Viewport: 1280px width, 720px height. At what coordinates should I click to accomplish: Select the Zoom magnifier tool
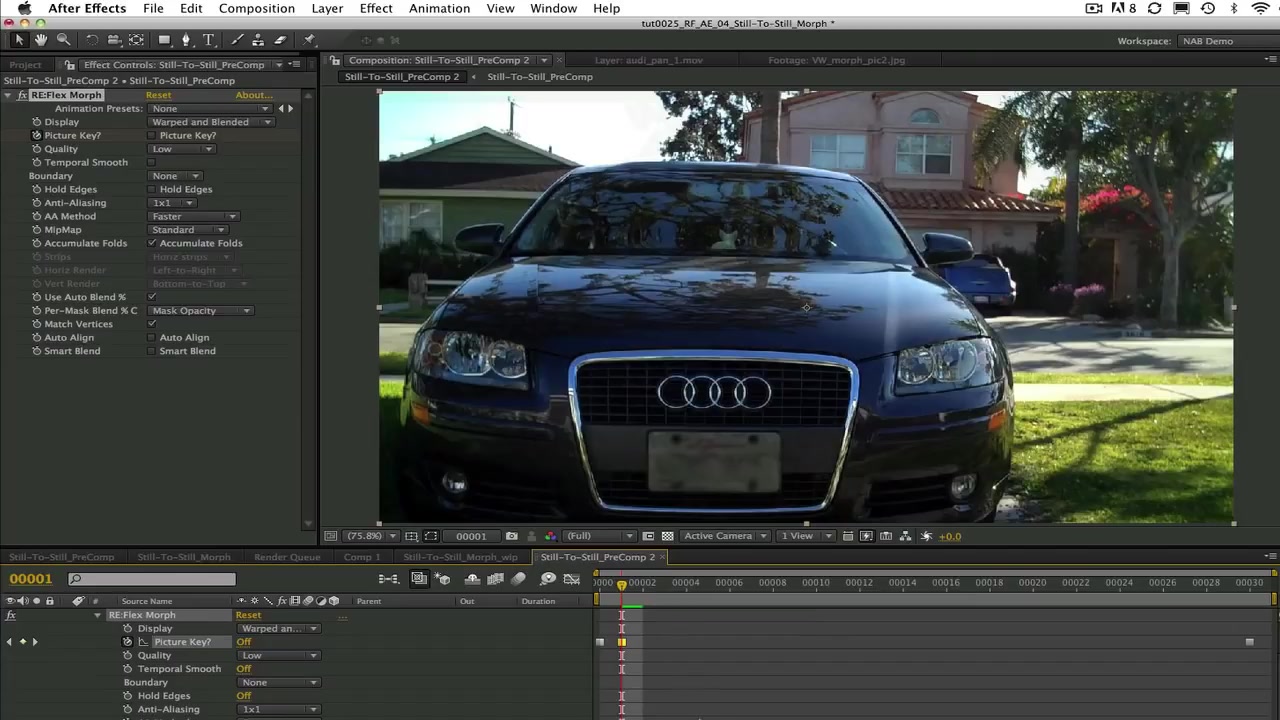[63, 40]
